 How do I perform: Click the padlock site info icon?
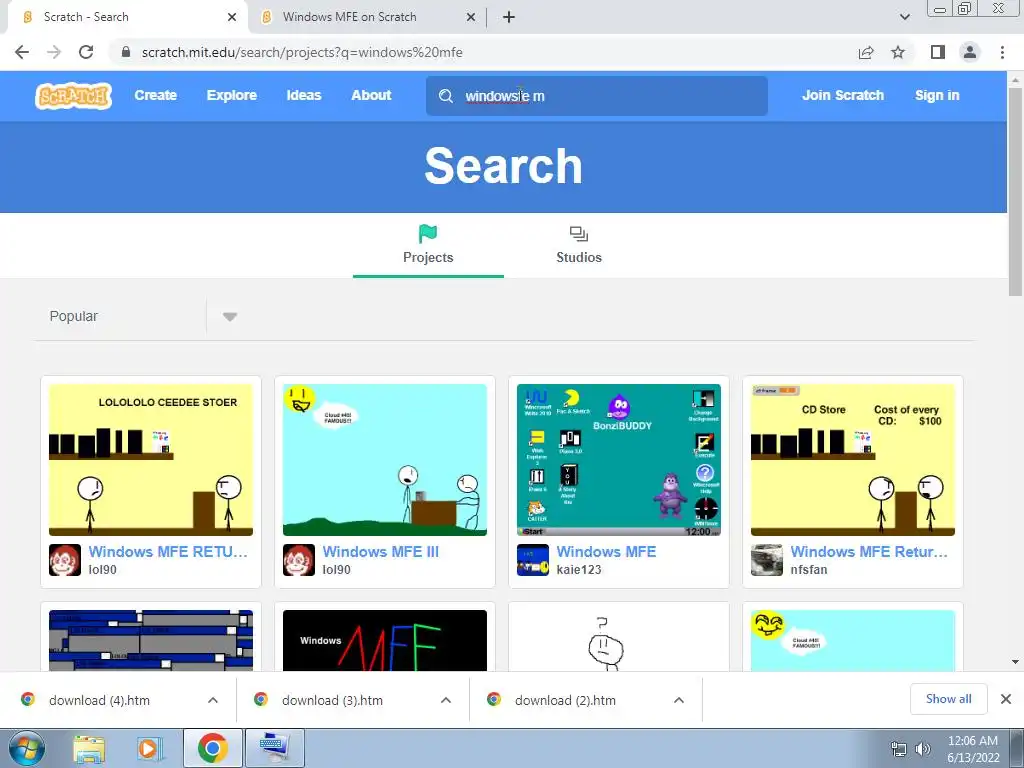tap(126, 52)
